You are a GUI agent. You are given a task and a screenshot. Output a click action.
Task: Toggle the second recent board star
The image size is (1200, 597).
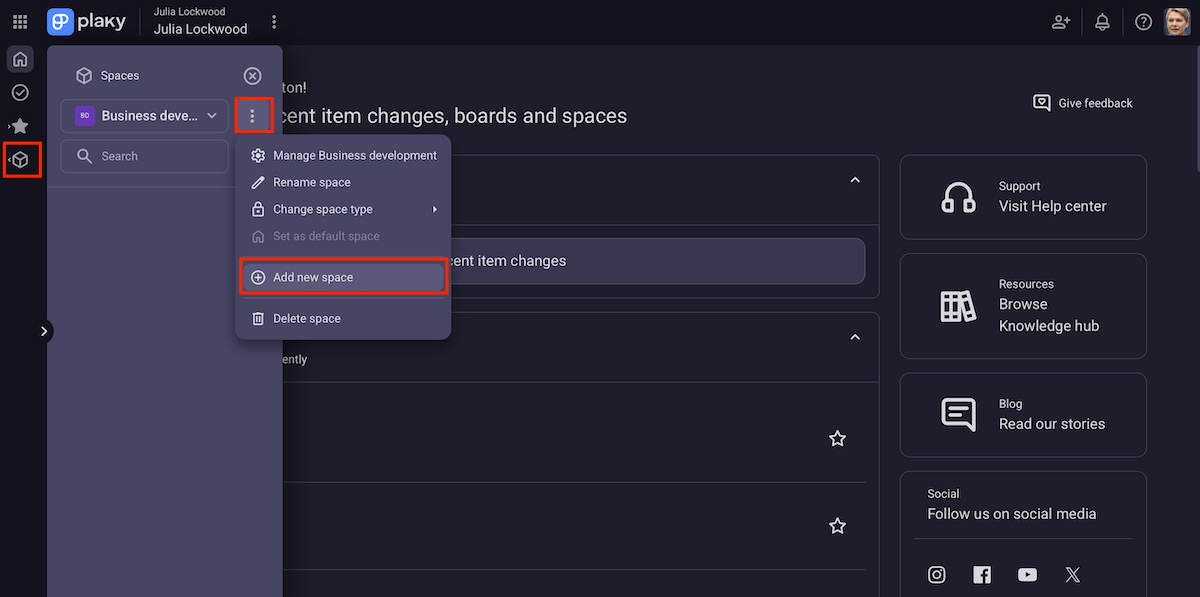(x=837, y=526)
